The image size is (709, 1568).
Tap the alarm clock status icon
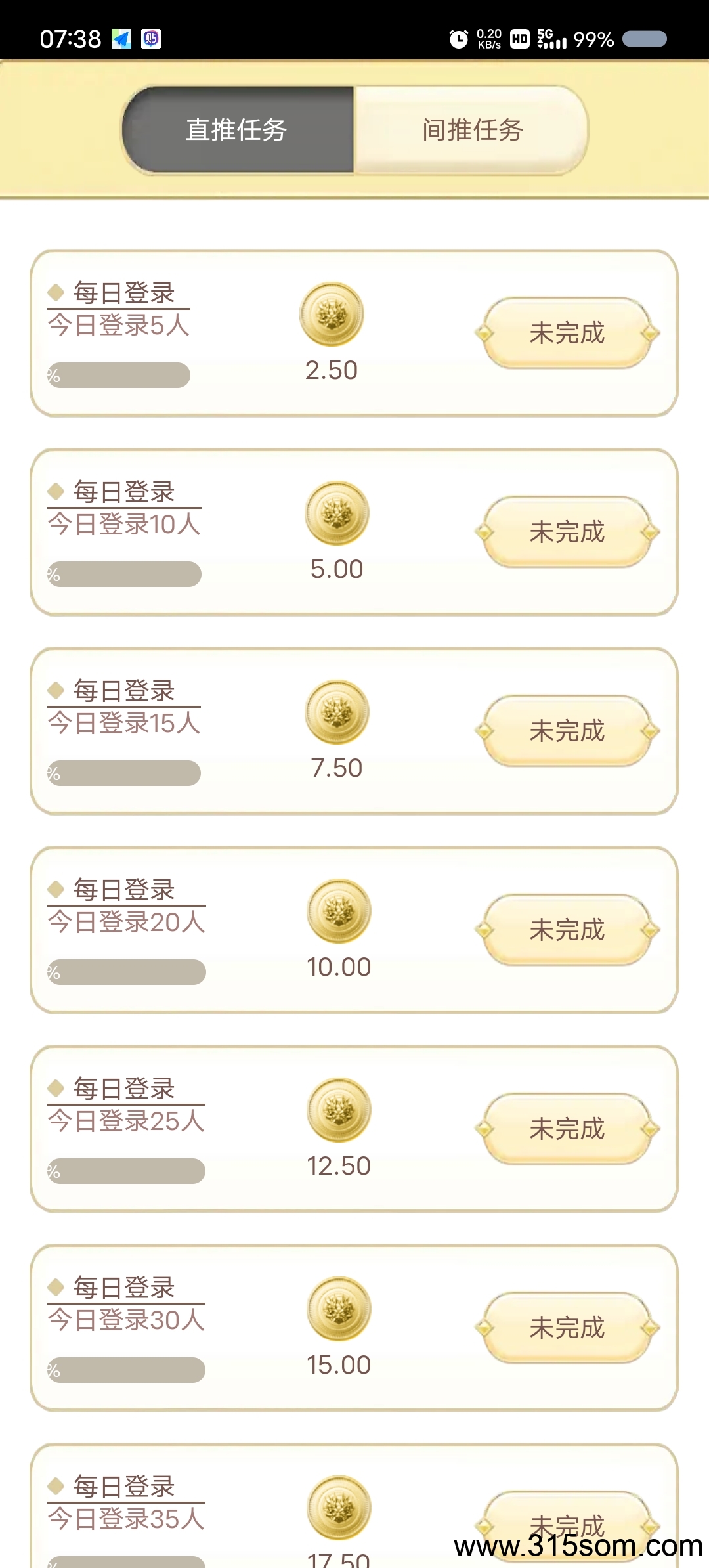pyautogui.click(x=458, y=39)
